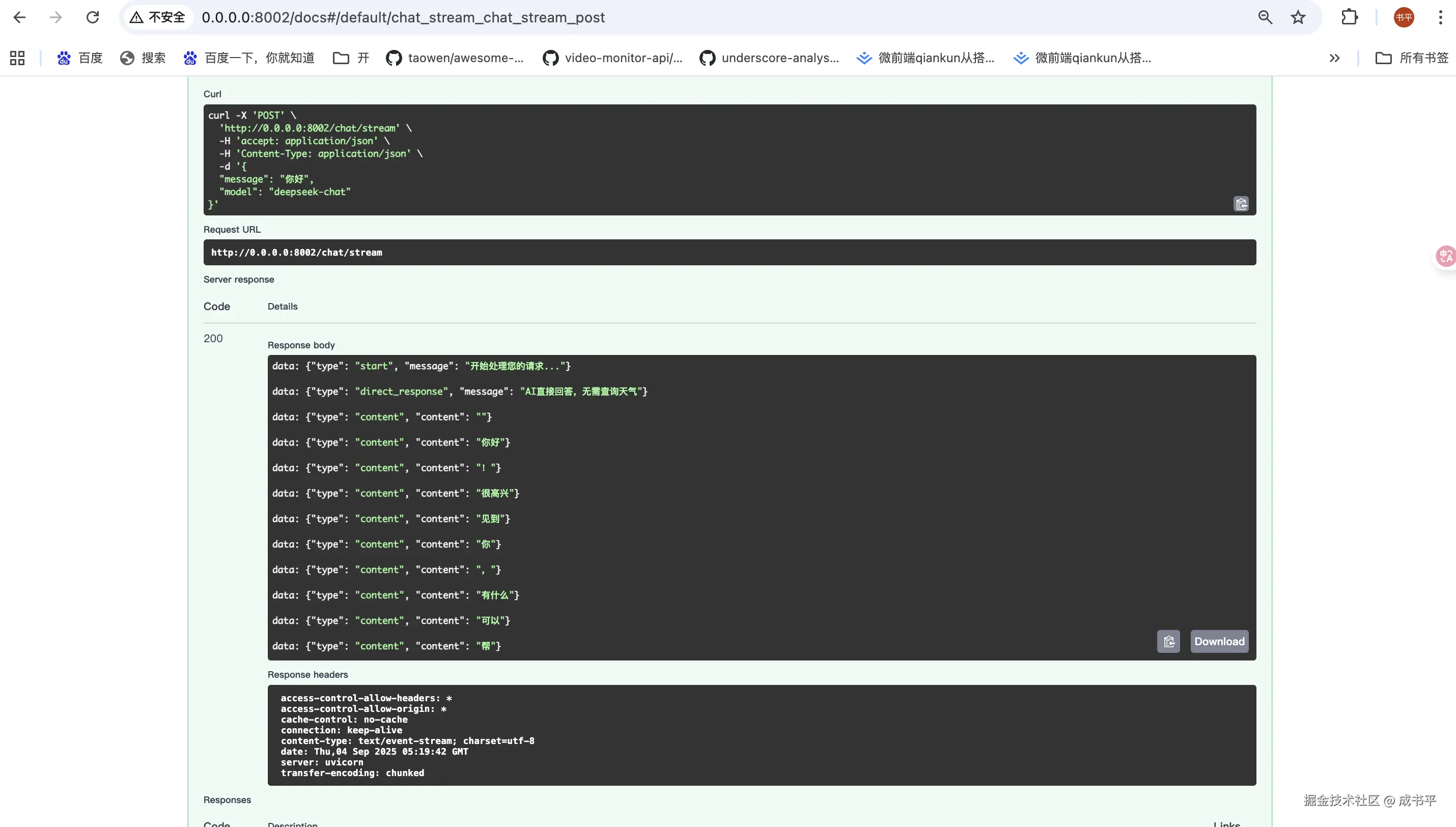Reload the current page
This screenshot has height=827, width=1456.
coord(93,18)
